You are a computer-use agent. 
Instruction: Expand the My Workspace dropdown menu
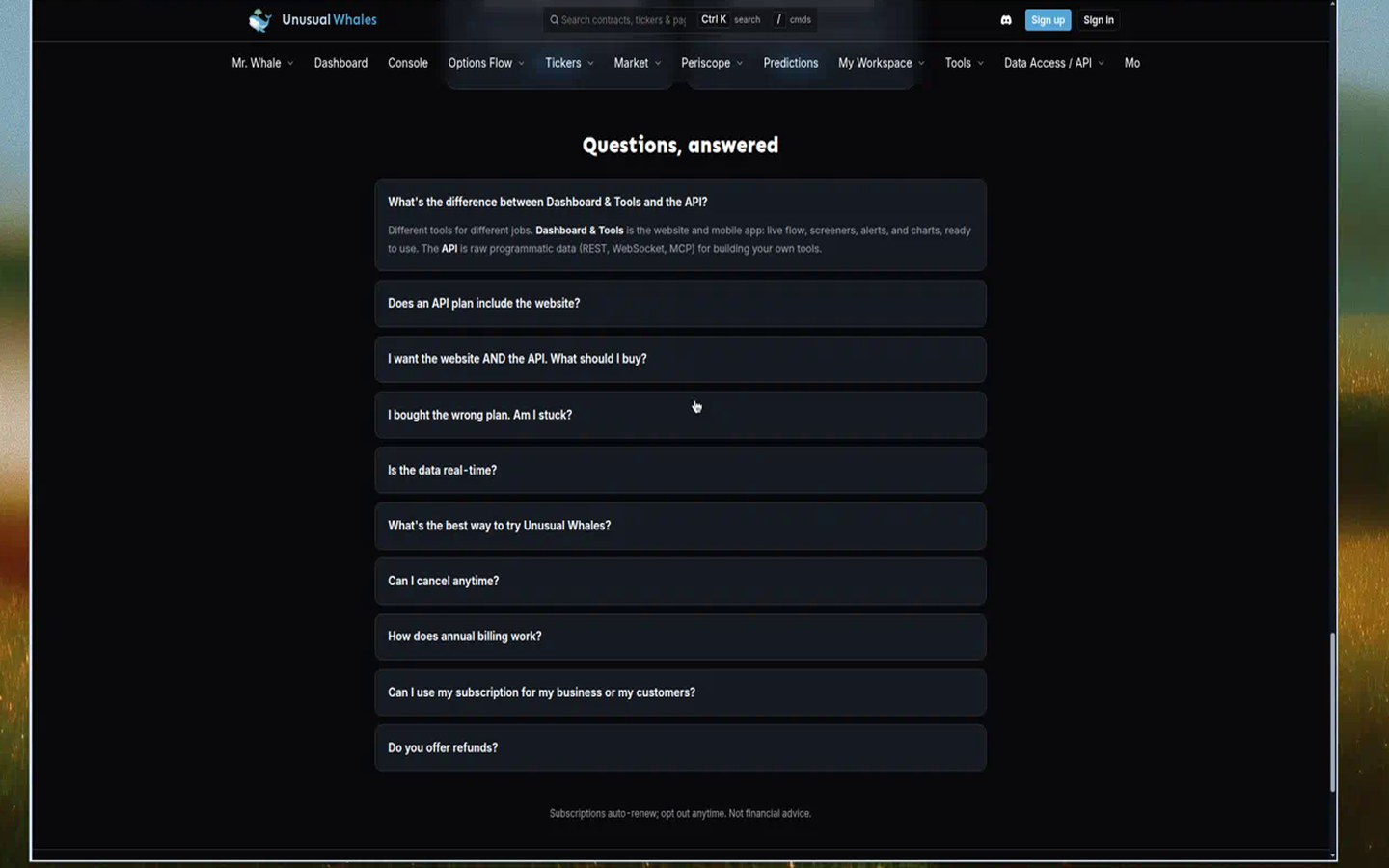[x=882, y=63]
